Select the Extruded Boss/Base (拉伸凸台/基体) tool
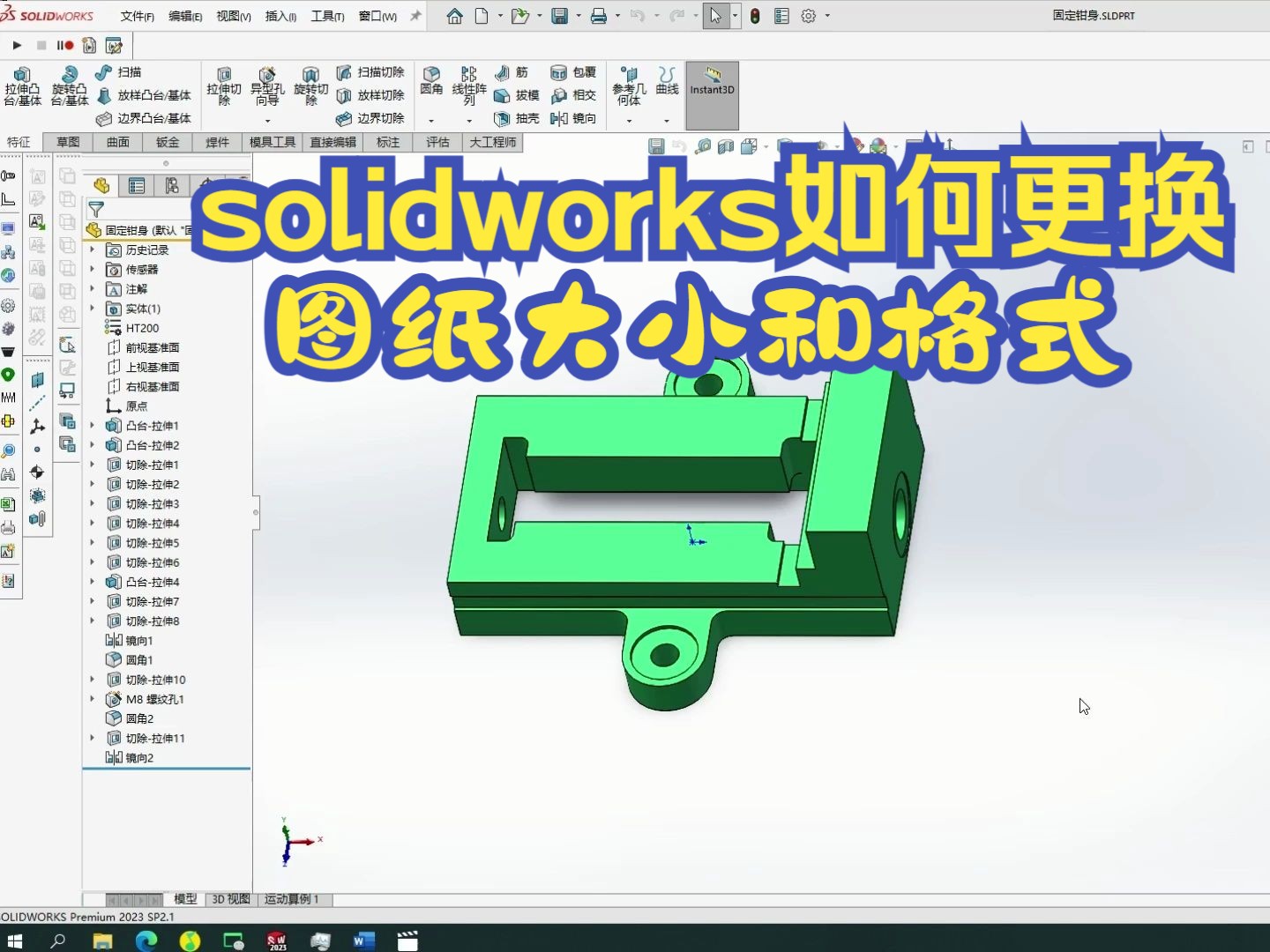Viewport: 1270px width, 952px height. click(x=22, y=86)
